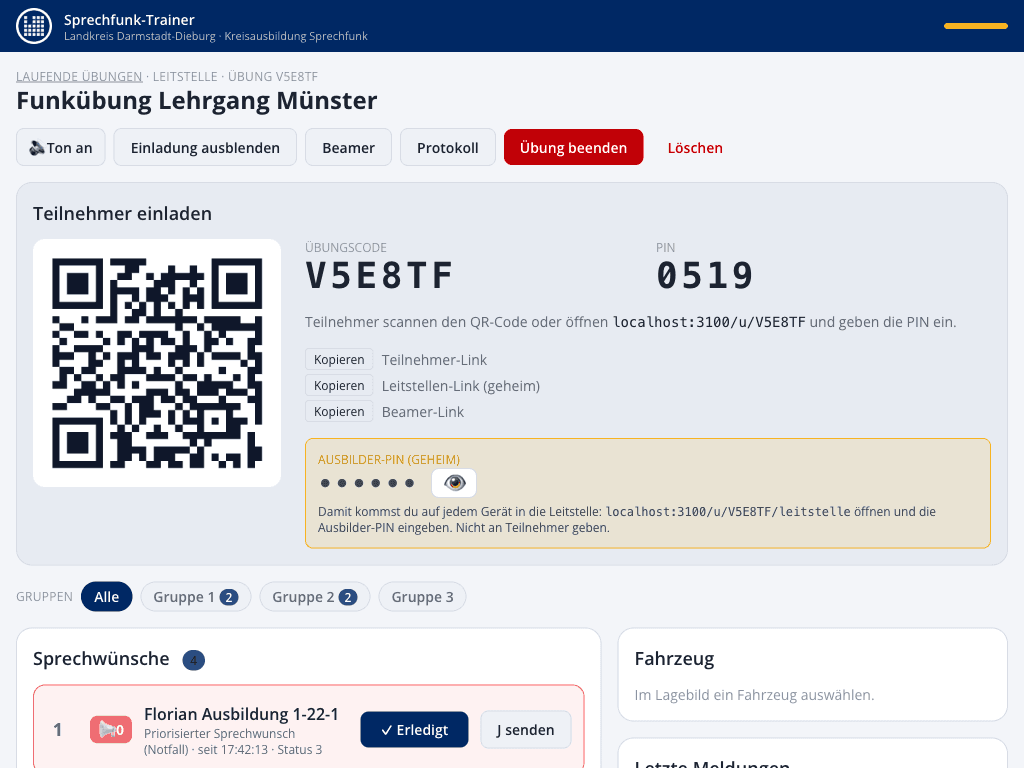
Task: Click the Sprechwünsche count badge 4
Action: 193,660
